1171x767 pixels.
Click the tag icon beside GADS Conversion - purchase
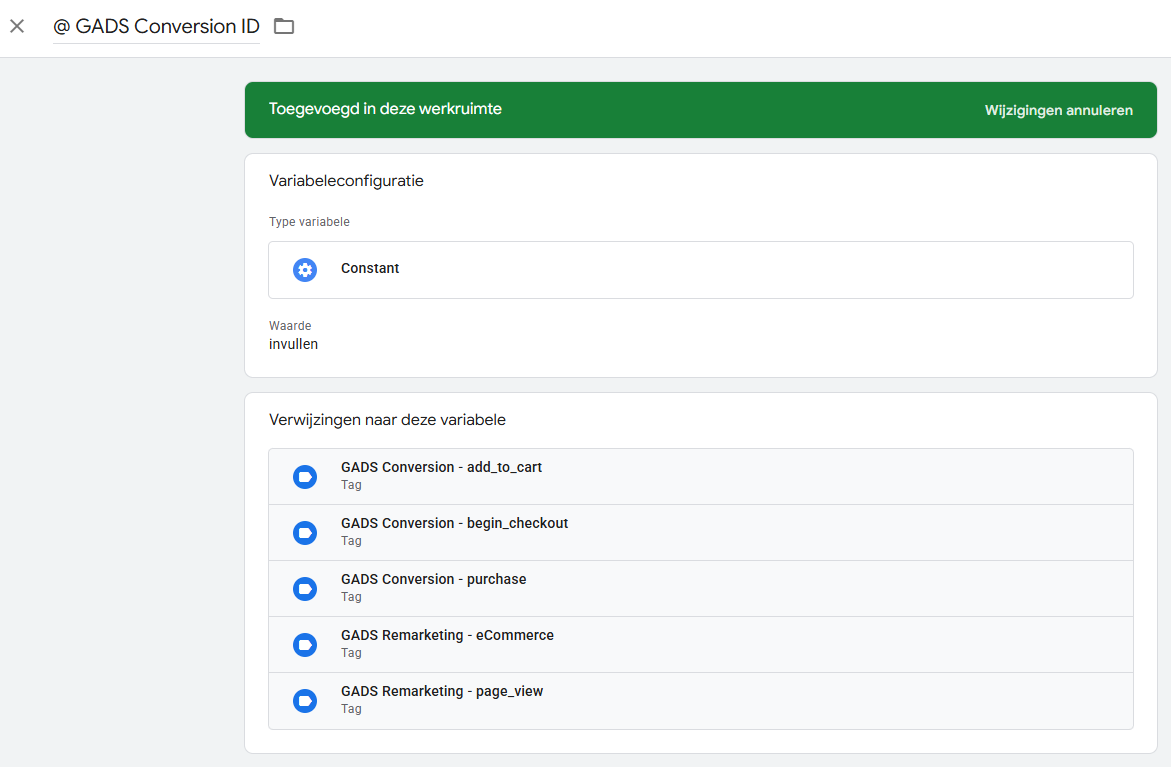tap(305, 589)
